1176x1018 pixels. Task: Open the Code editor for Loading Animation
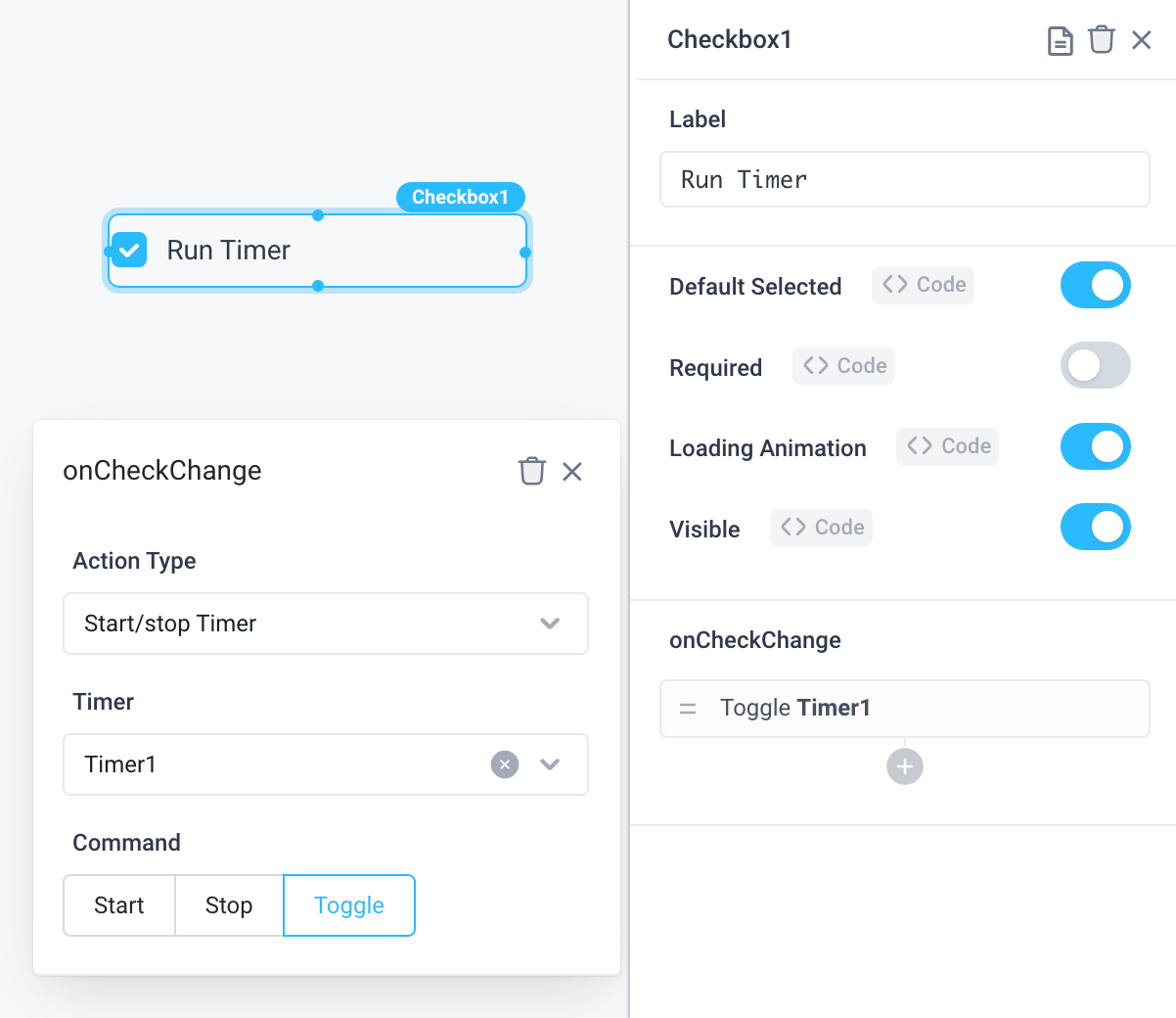point(947,446)
